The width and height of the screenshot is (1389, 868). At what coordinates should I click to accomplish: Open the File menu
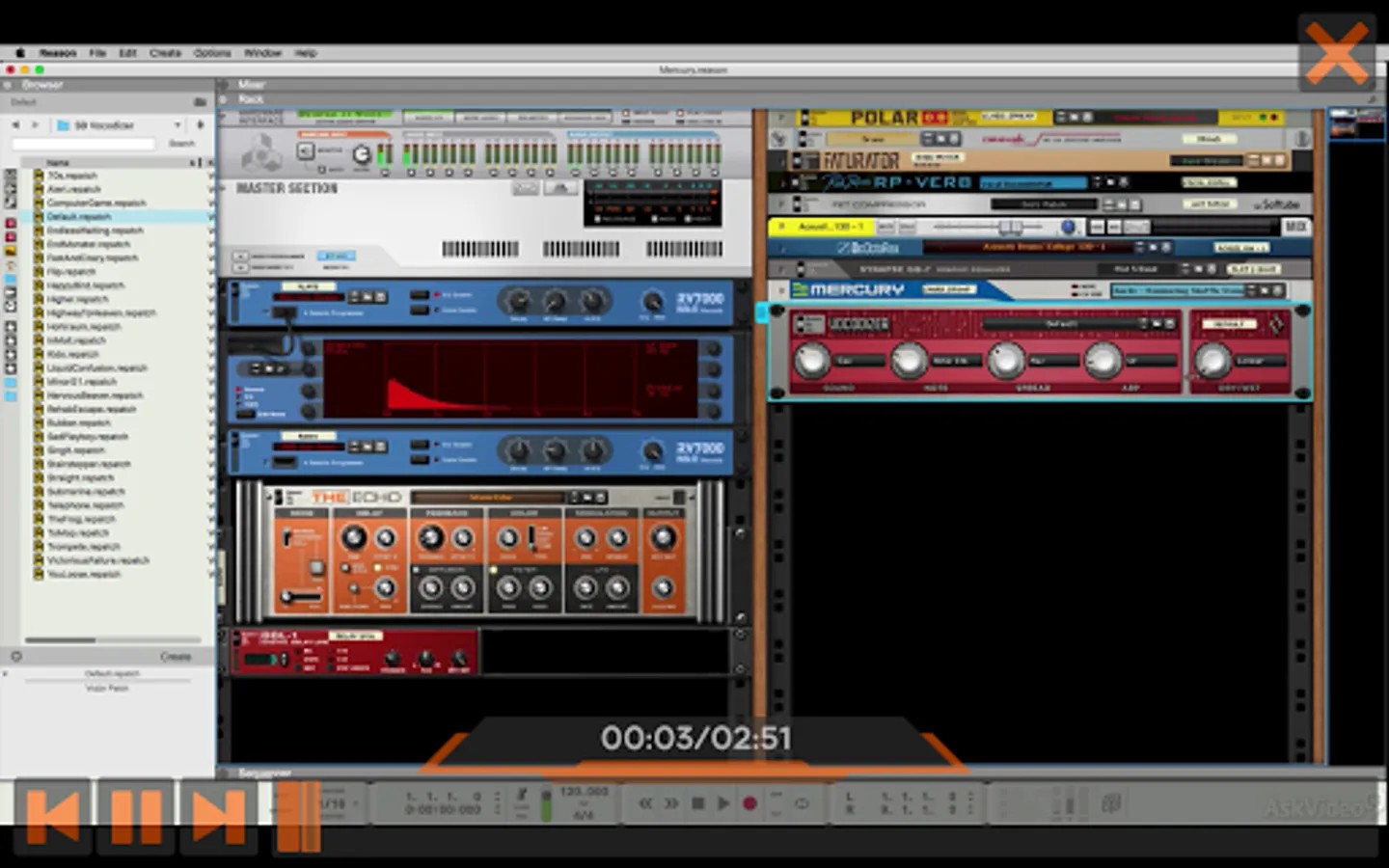coord(97,53)
